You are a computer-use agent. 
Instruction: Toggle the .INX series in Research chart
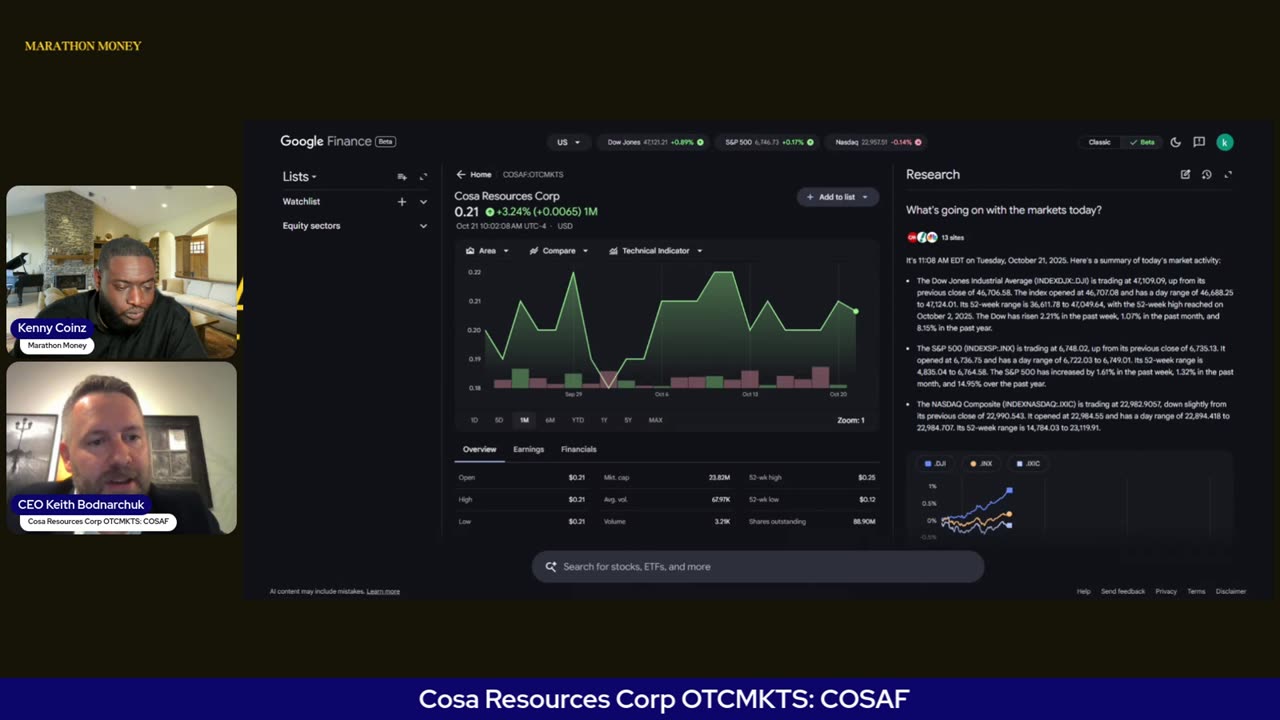tap(981, 464)
